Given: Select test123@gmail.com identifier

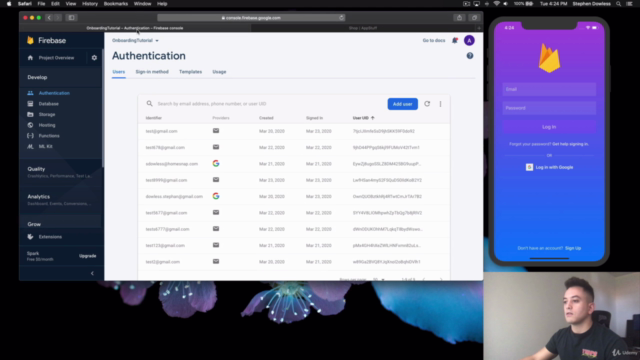Looking at the screenshot, I should pos(165,245).
